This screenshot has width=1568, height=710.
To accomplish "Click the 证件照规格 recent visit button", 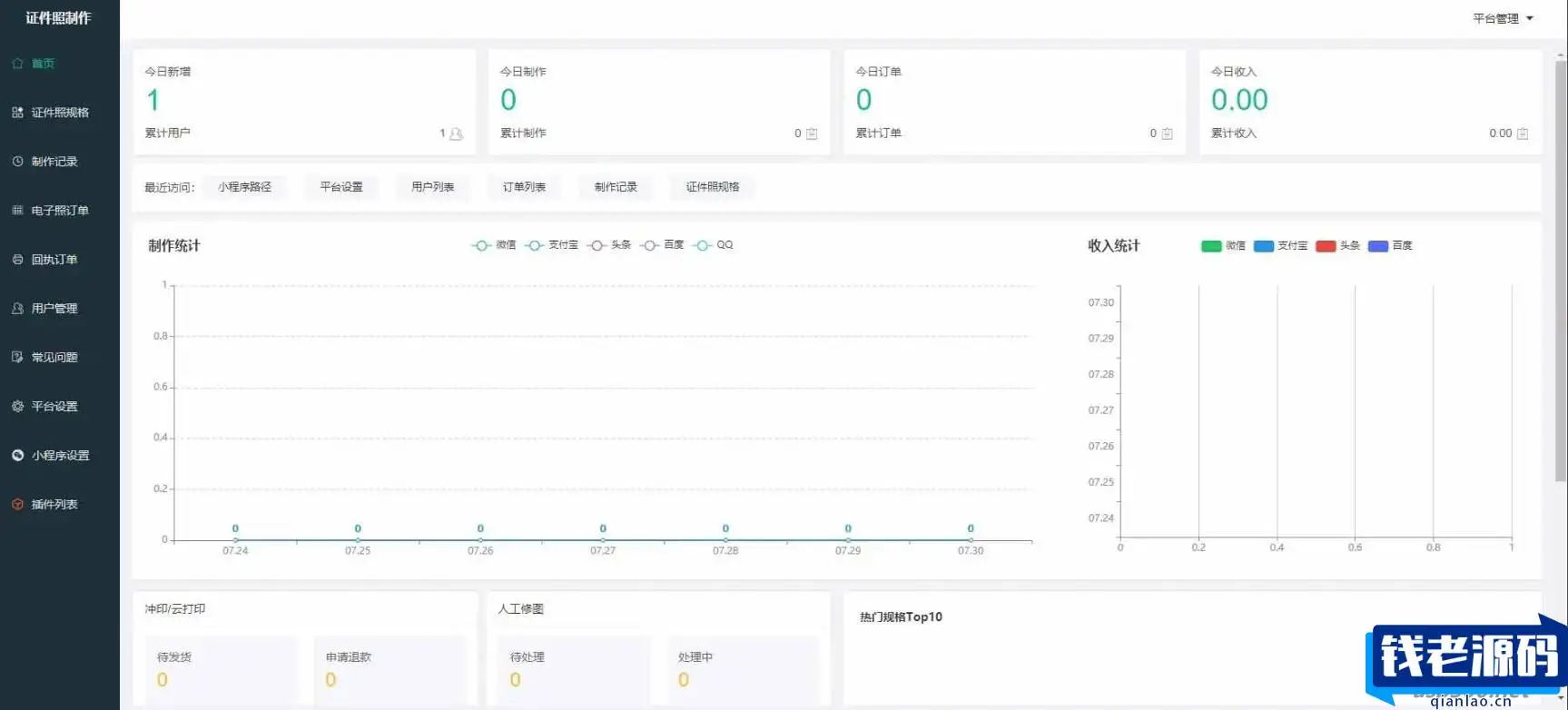I will [x=713, y=187].
